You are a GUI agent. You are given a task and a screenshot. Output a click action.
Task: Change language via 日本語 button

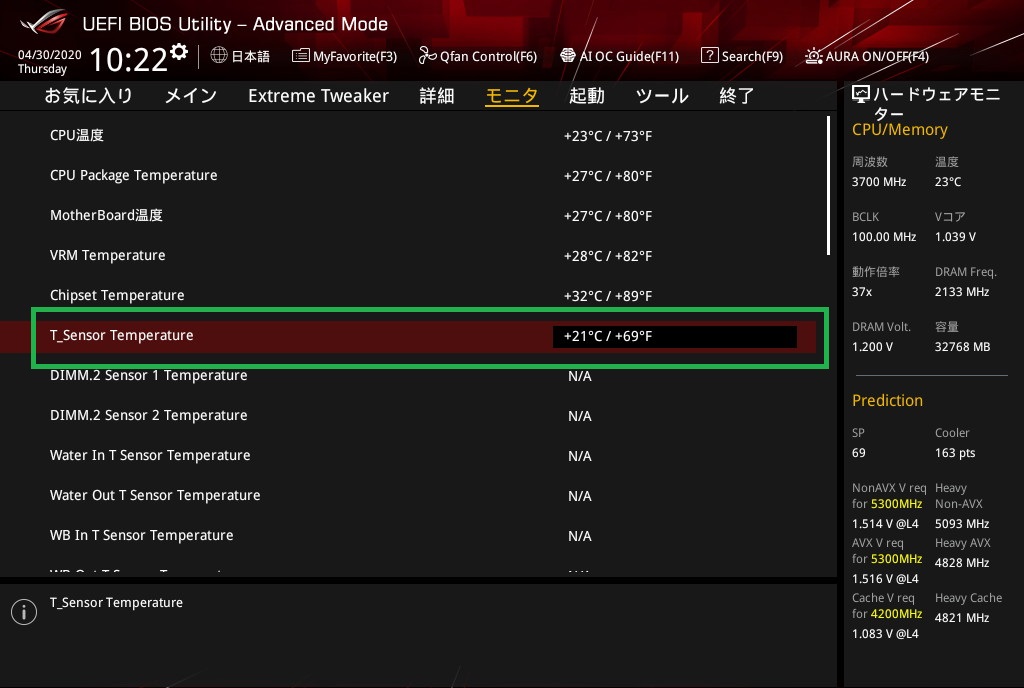[x=240, y=56]
